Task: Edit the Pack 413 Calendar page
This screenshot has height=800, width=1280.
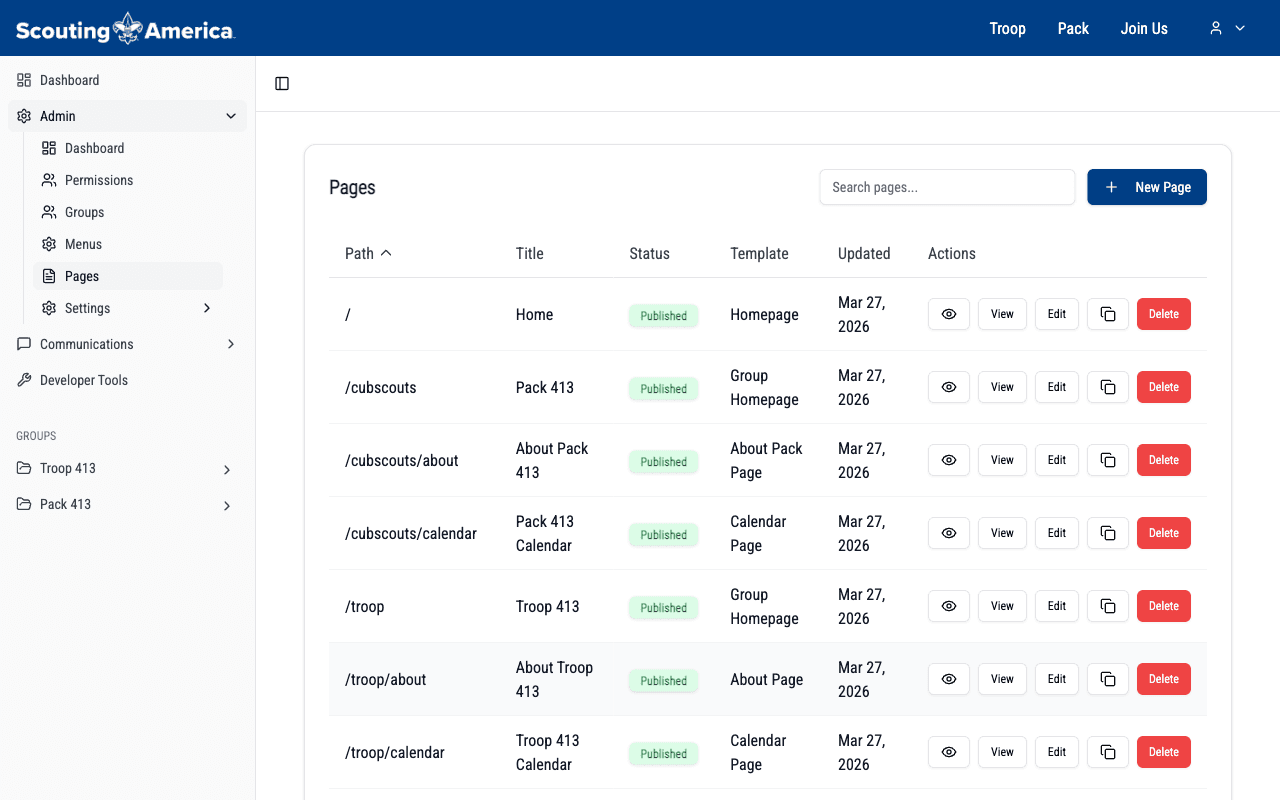Action: click(1057, 533)
